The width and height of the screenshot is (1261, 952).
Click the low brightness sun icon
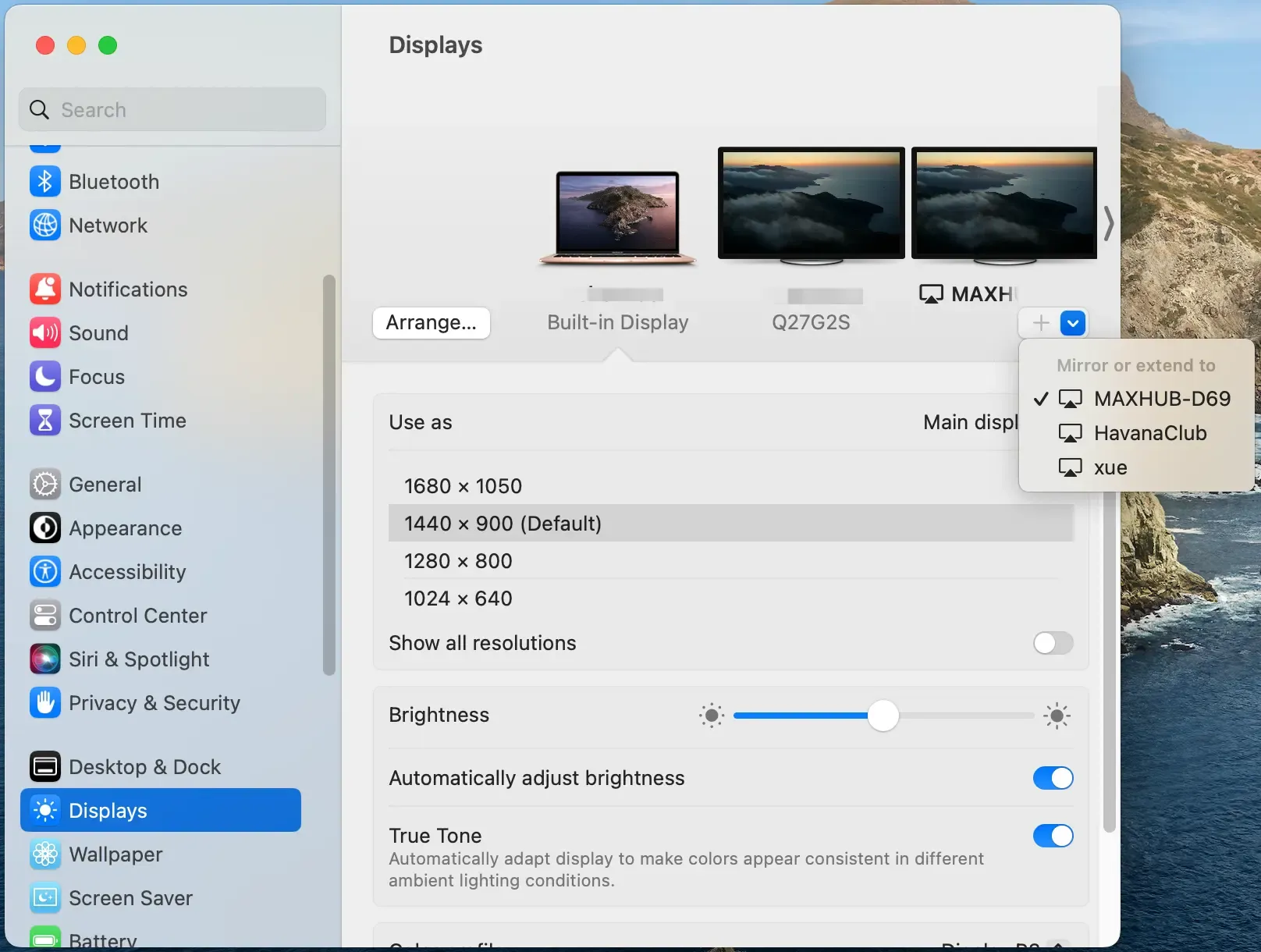point(711,716)
